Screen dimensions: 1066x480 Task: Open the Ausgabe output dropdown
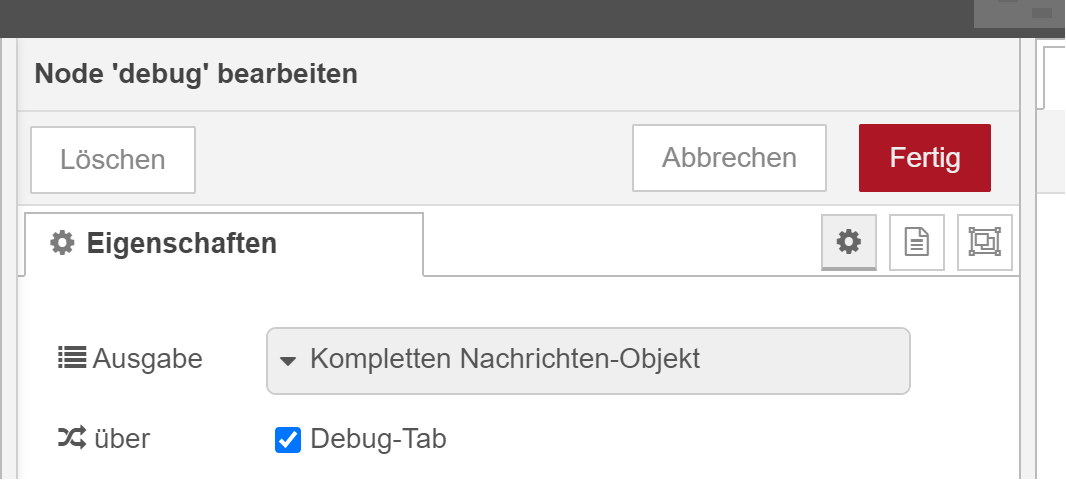click(x=588, y=360)
